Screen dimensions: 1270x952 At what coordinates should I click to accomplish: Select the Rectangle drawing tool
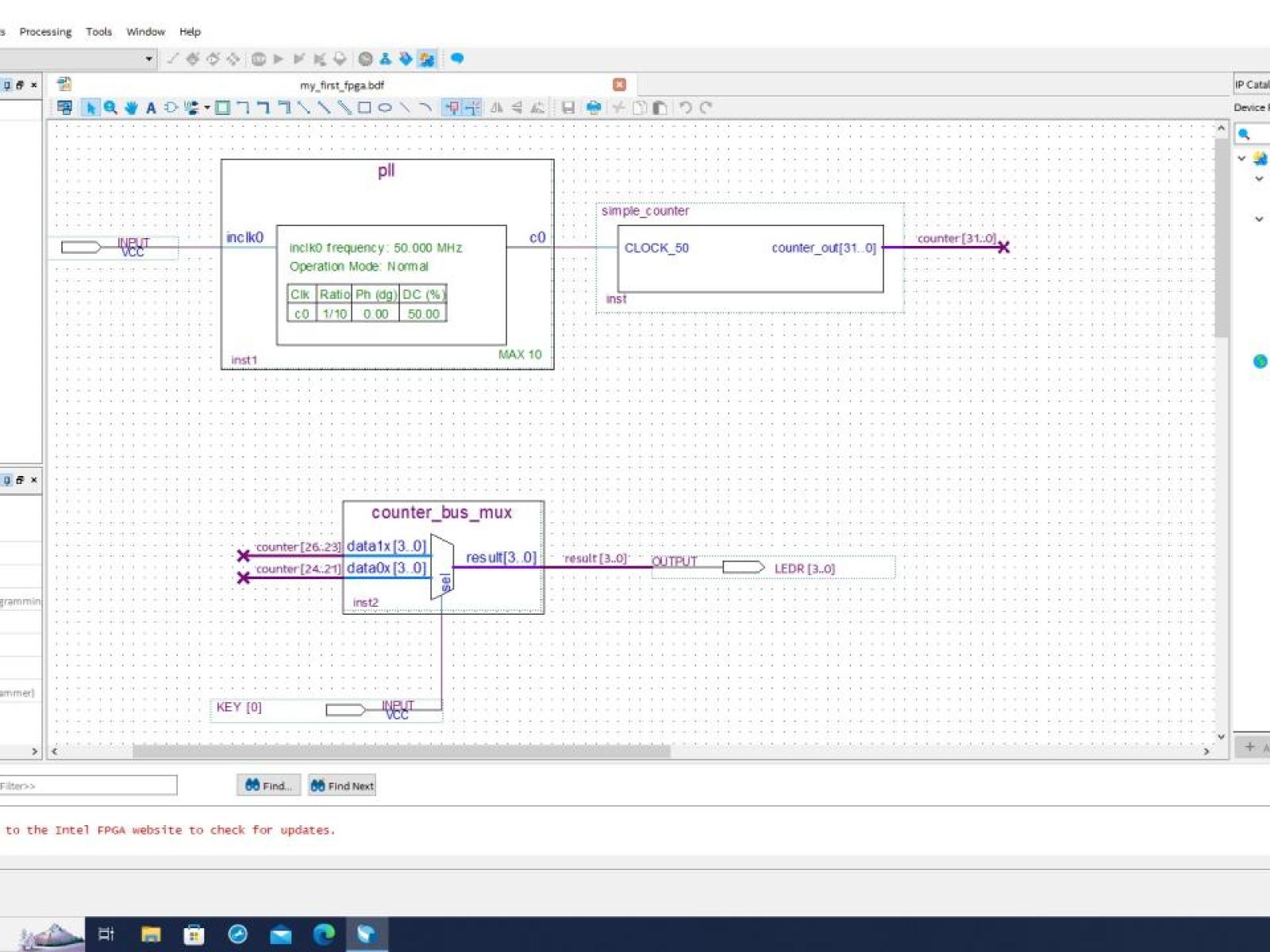[x=364, y=108]
